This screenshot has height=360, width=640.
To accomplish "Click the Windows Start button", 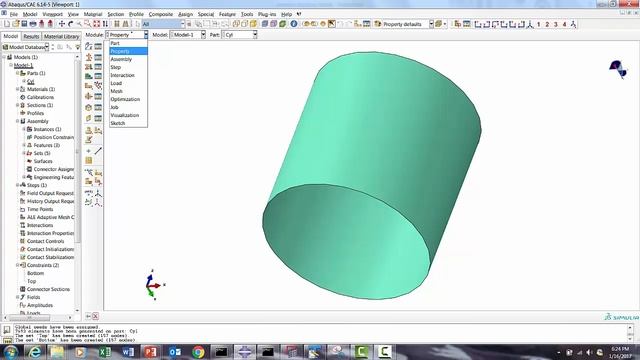I will pyautogui.click(x=11, y=351).
